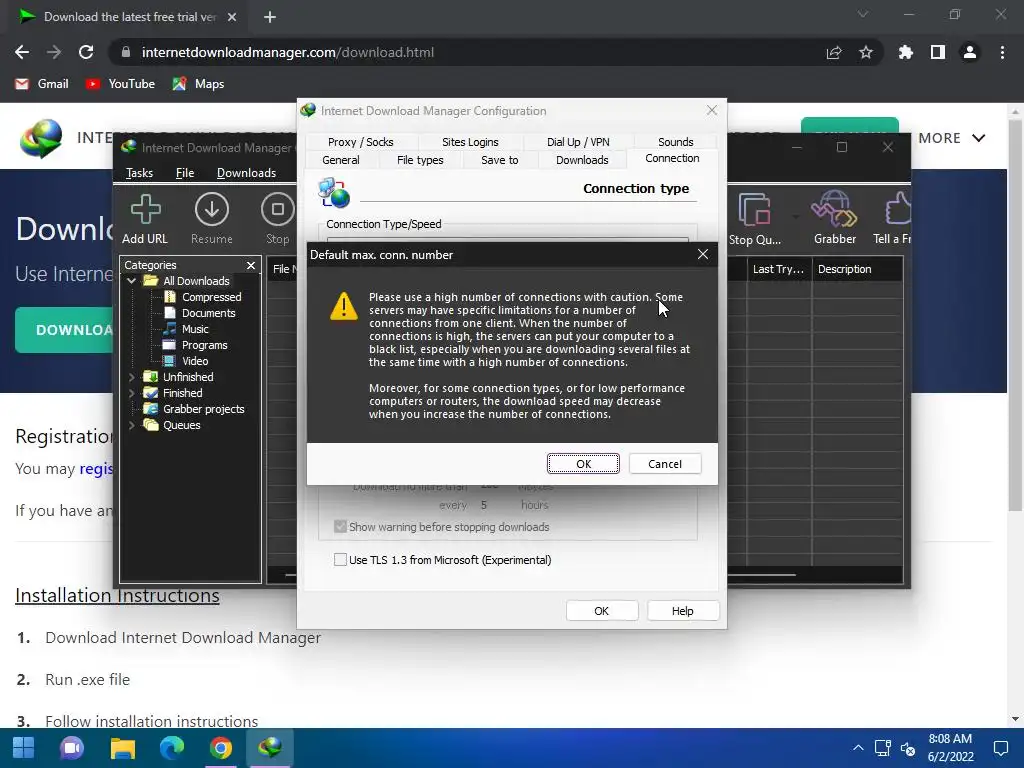
Task: Open File Explorer from the taskbar
Action: tap(122, 748)
